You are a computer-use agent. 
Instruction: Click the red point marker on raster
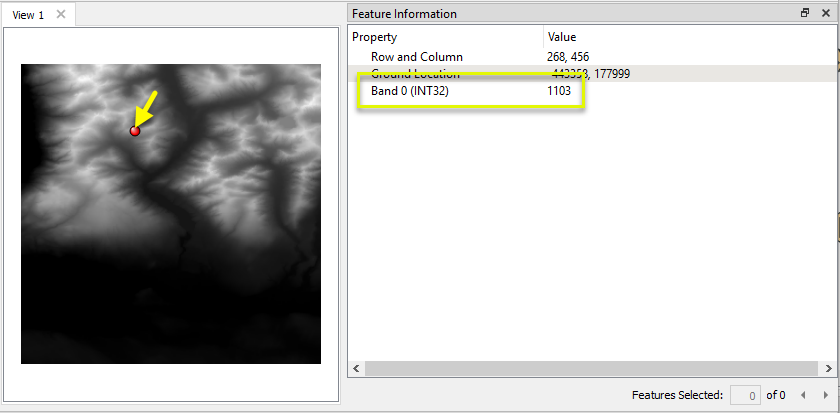tap(135, 130)
